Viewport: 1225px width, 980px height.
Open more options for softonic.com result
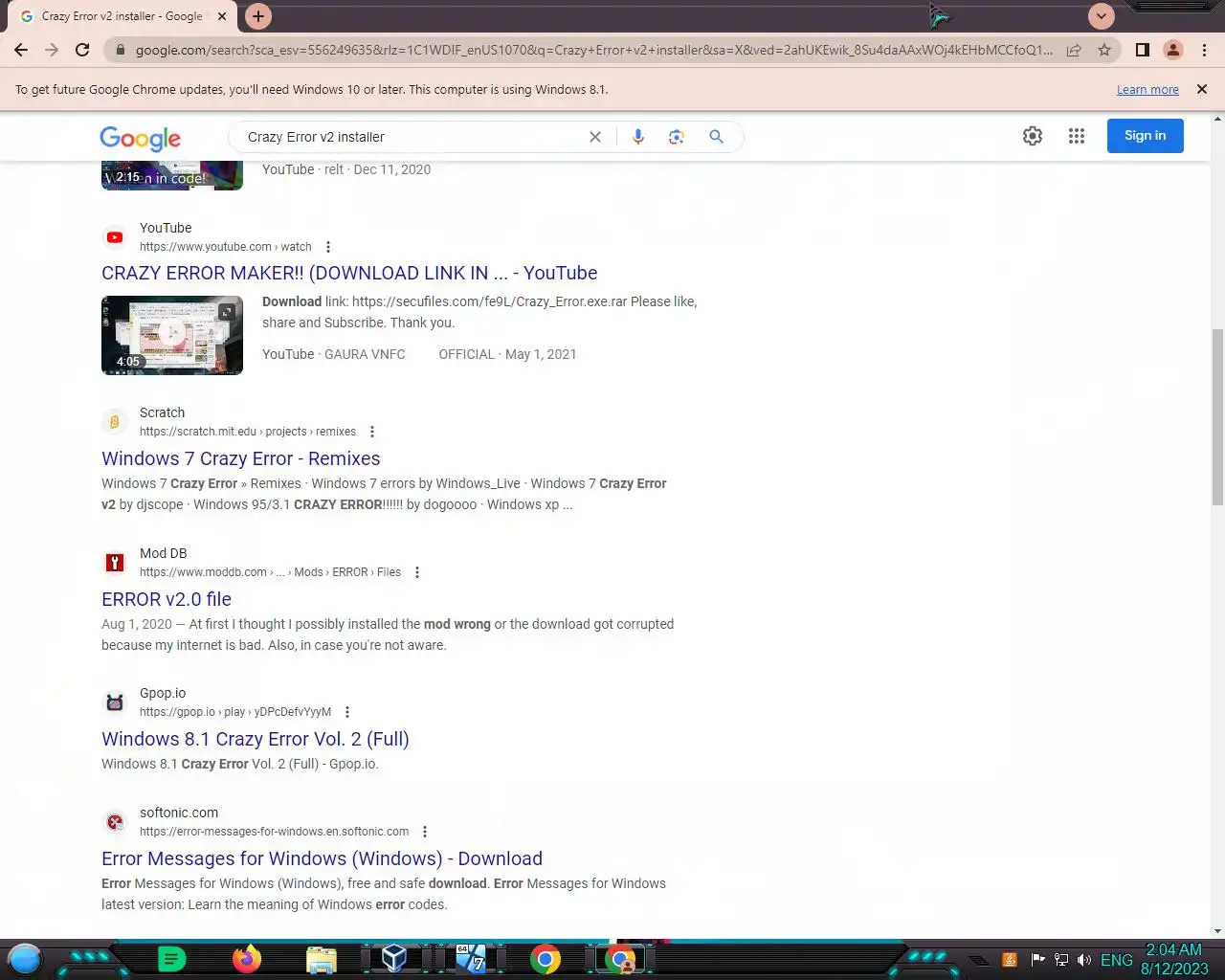[425, 832]
